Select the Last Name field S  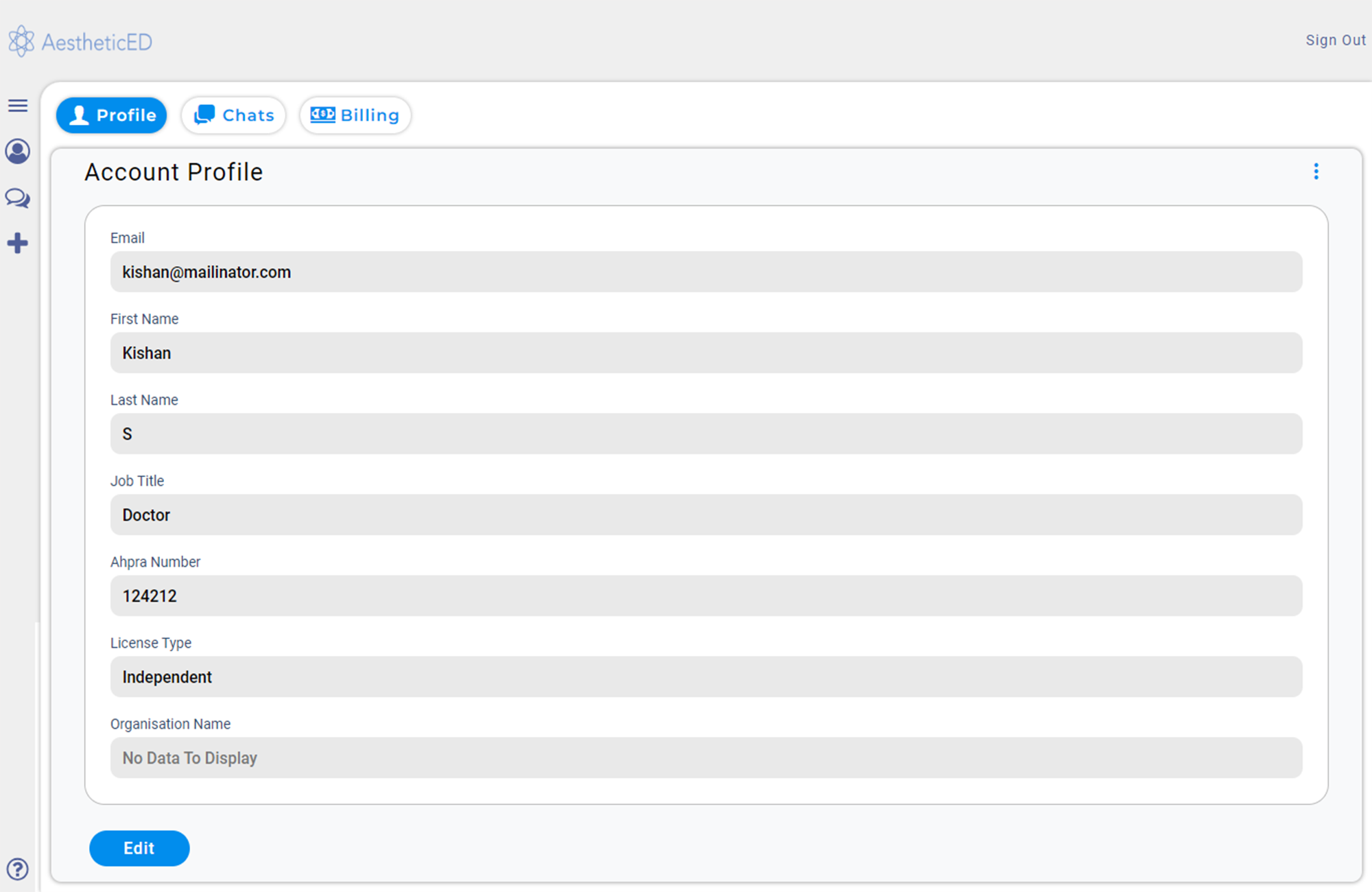[707, 434]
